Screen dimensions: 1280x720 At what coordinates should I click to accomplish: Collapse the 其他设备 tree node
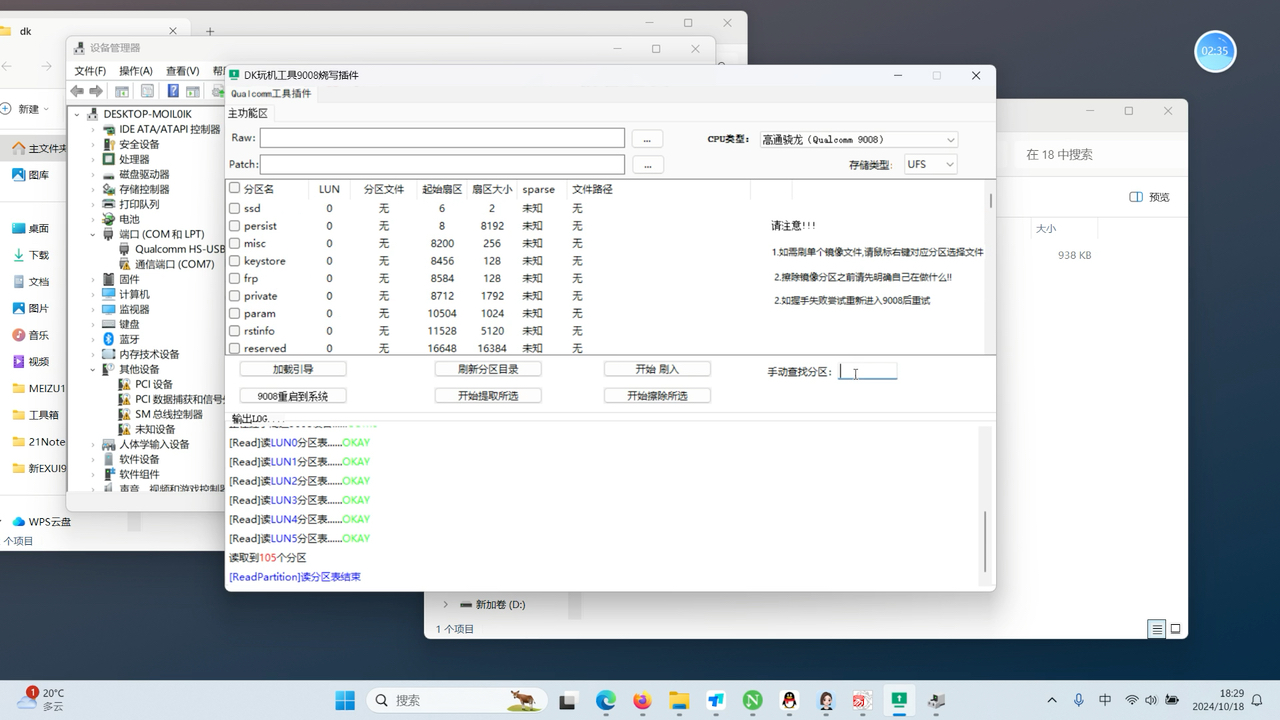(x=93, y=369)
